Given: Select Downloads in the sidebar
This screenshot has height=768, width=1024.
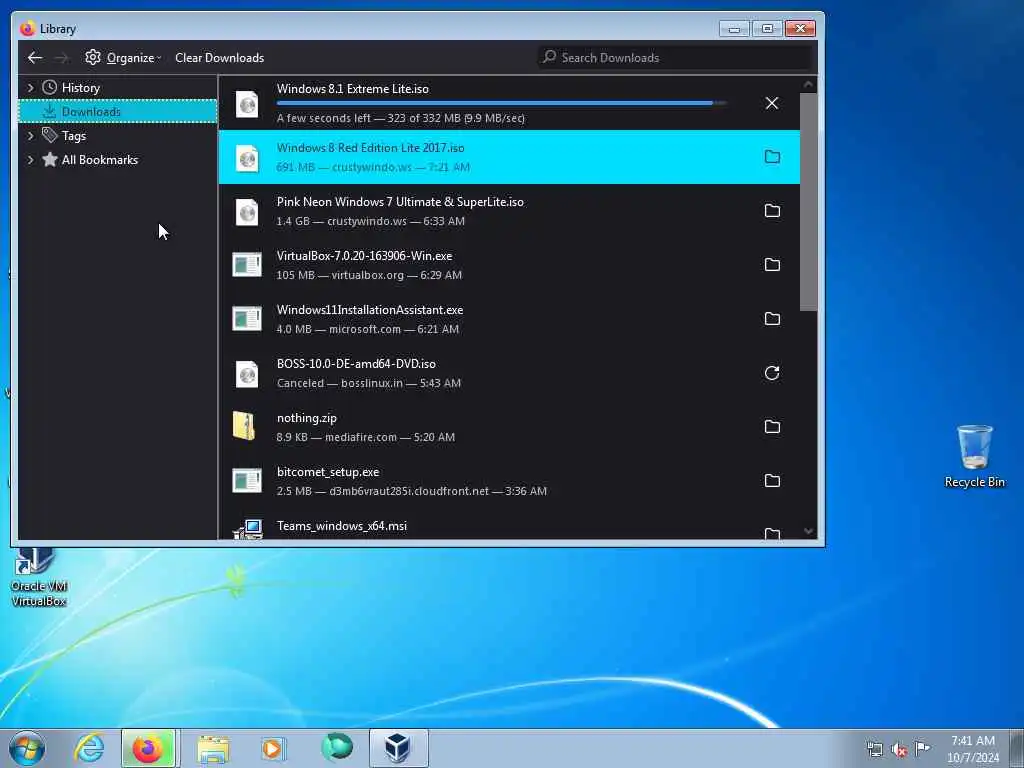Looking at the screenshot, I should click(118, 111).
